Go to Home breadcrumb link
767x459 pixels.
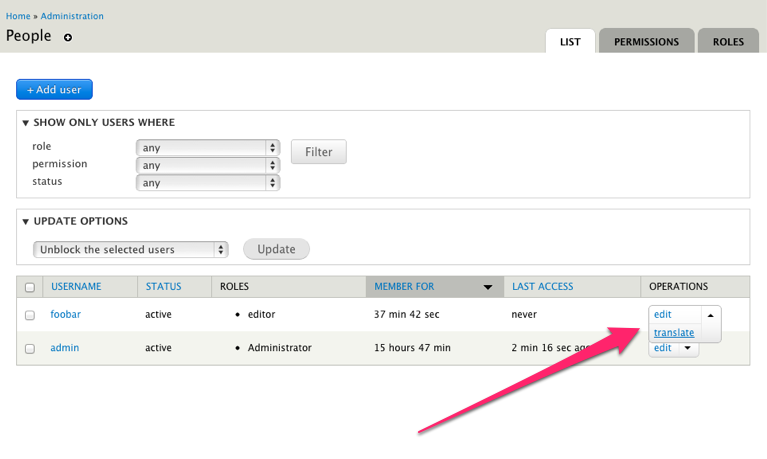click(x=18, y=16)
